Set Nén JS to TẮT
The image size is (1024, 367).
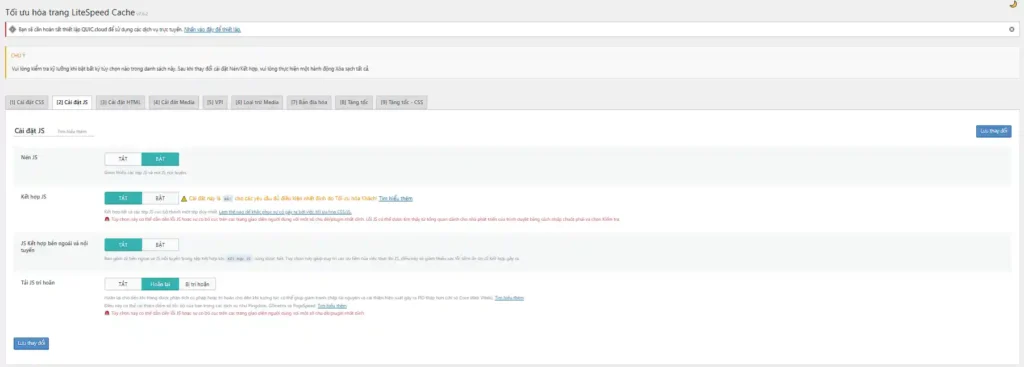click(123, 159)
